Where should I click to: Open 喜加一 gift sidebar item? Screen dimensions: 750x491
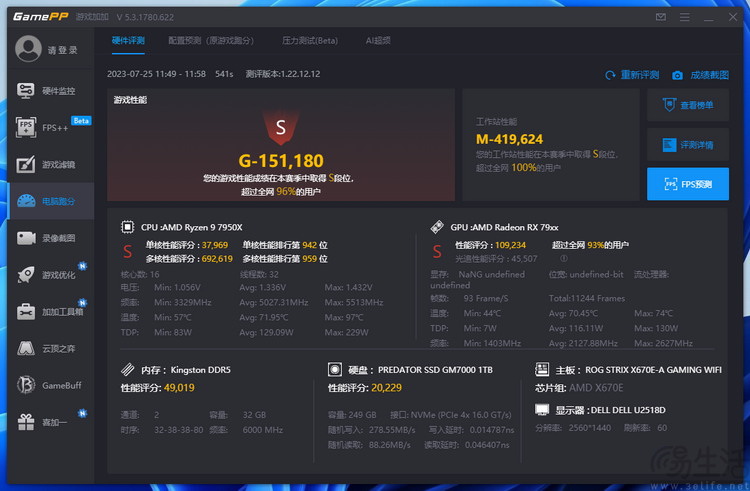50,422
